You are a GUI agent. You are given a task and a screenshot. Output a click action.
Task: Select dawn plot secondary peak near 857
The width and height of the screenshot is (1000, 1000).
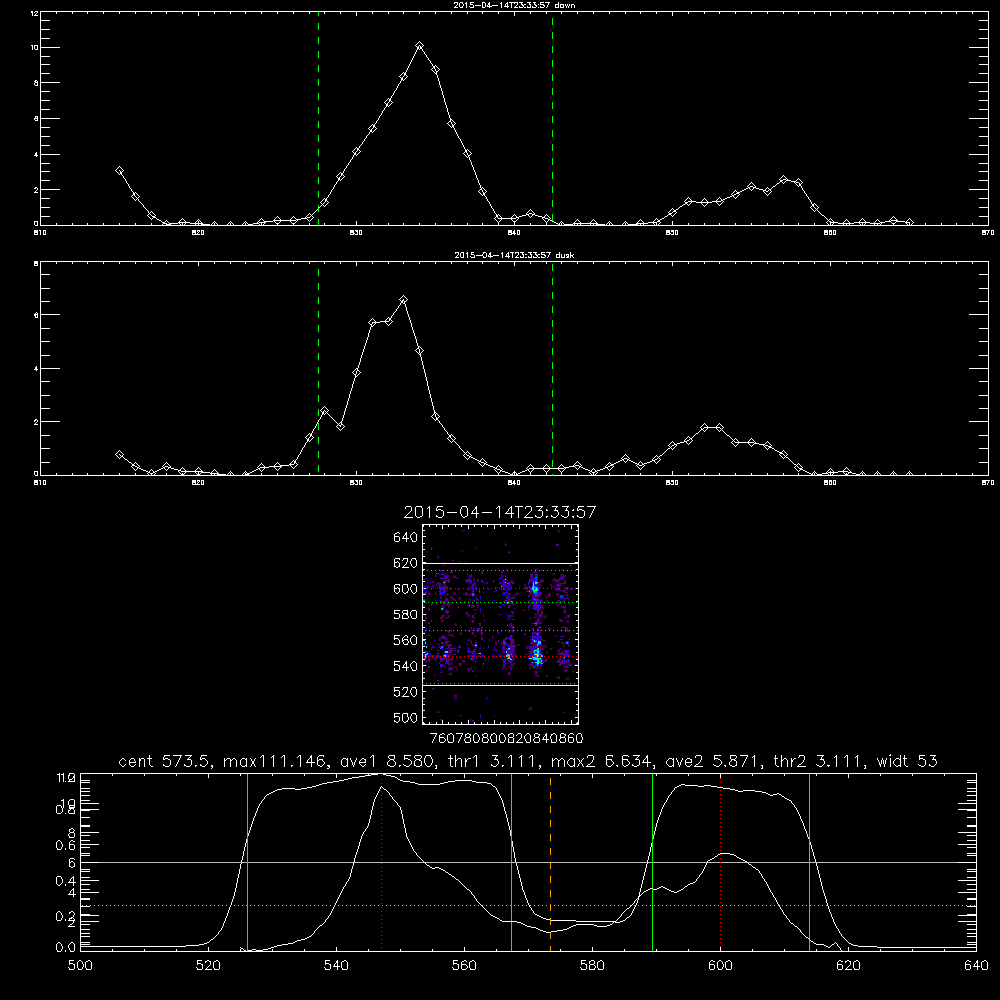coord(783,180)
